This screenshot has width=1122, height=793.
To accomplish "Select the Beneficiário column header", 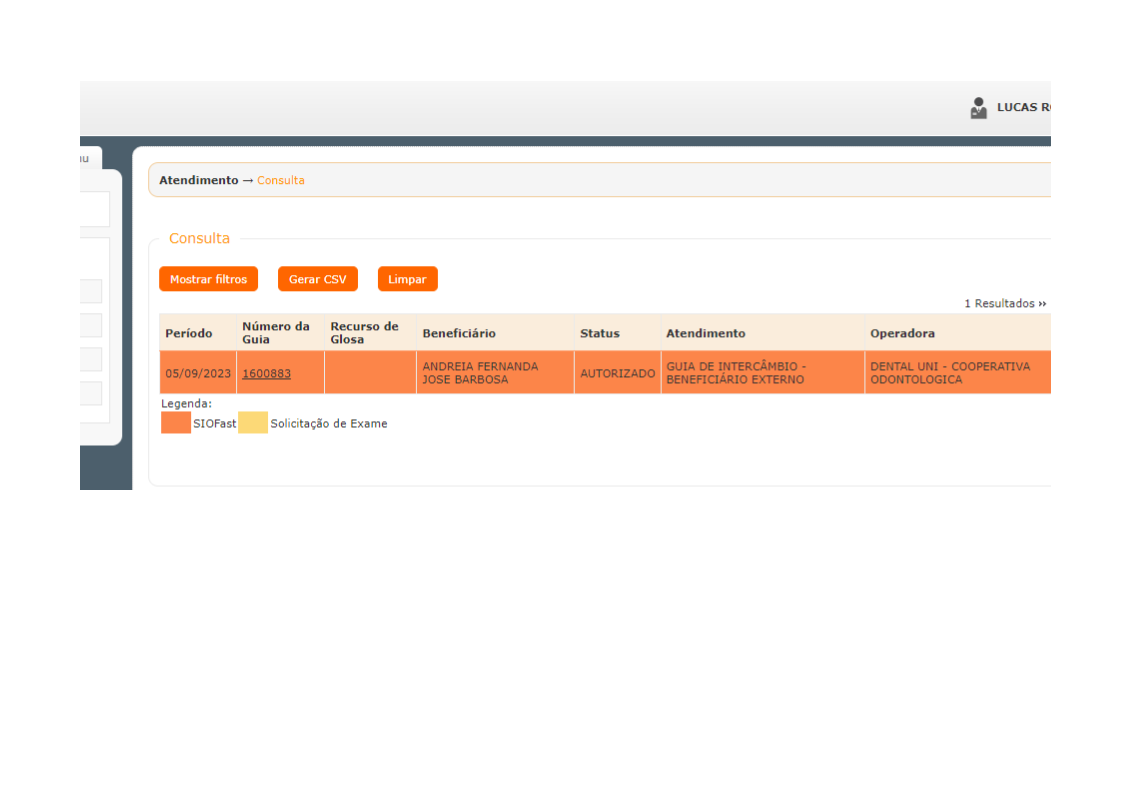I will point(458,333).
